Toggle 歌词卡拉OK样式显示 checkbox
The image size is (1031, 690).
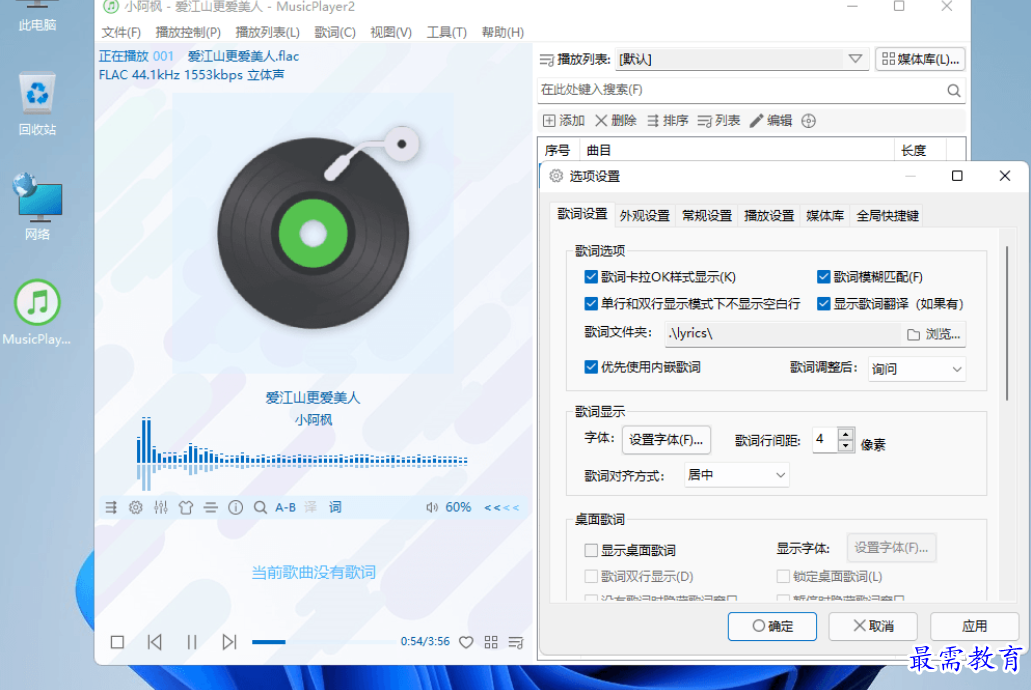(591, 277)
